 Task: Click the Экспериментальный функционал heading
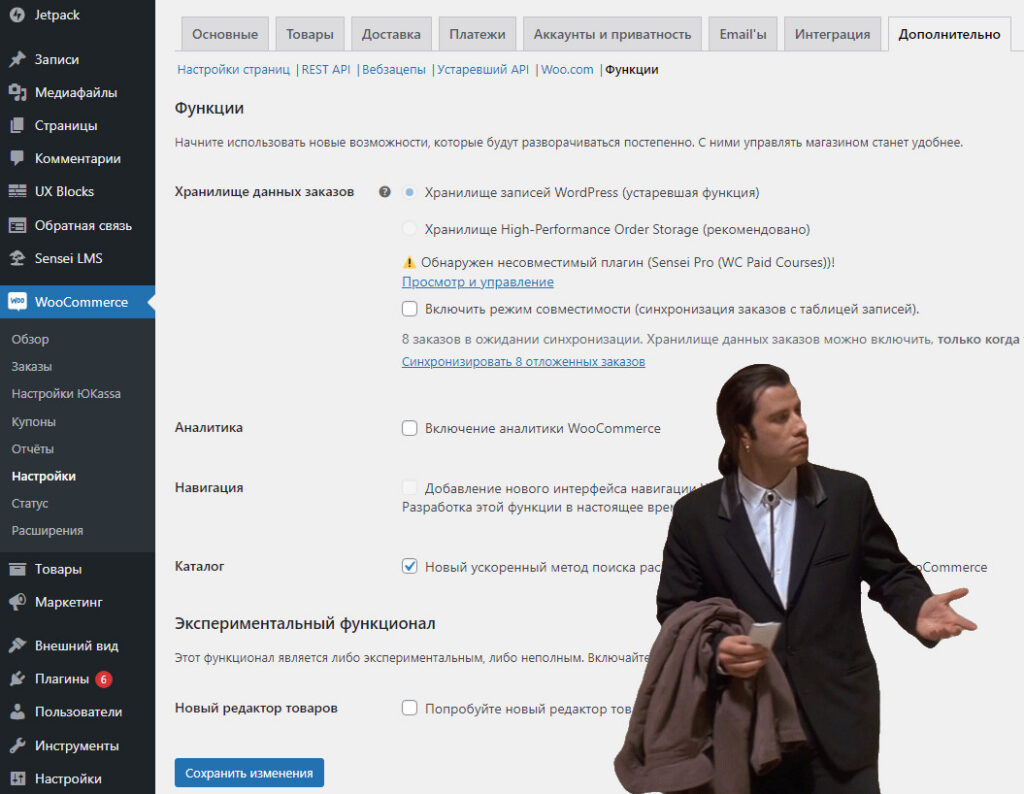305,624
